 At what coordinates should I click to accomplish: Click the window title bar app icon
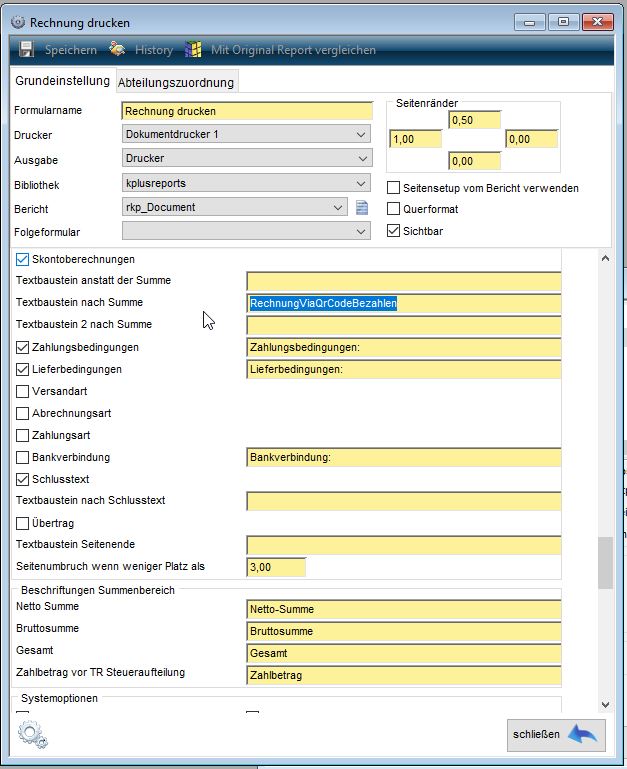pos(17,22)
